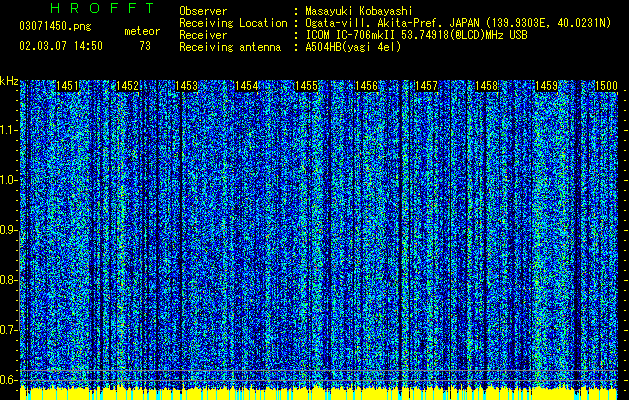The height and width of the screenshot is (400, 629).
Task: Click the 1.1 kHz axis label
Action: tap(8, 130)
